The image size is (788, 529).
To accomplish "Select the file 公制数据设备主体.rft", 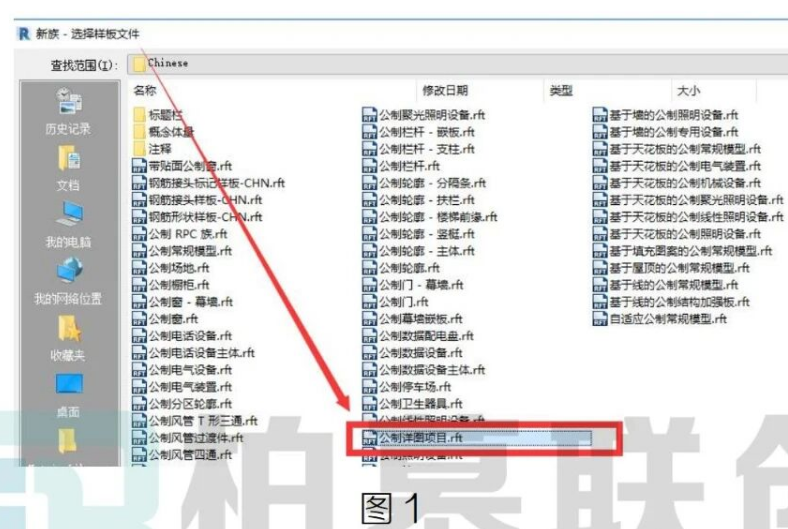I will 424,370.
